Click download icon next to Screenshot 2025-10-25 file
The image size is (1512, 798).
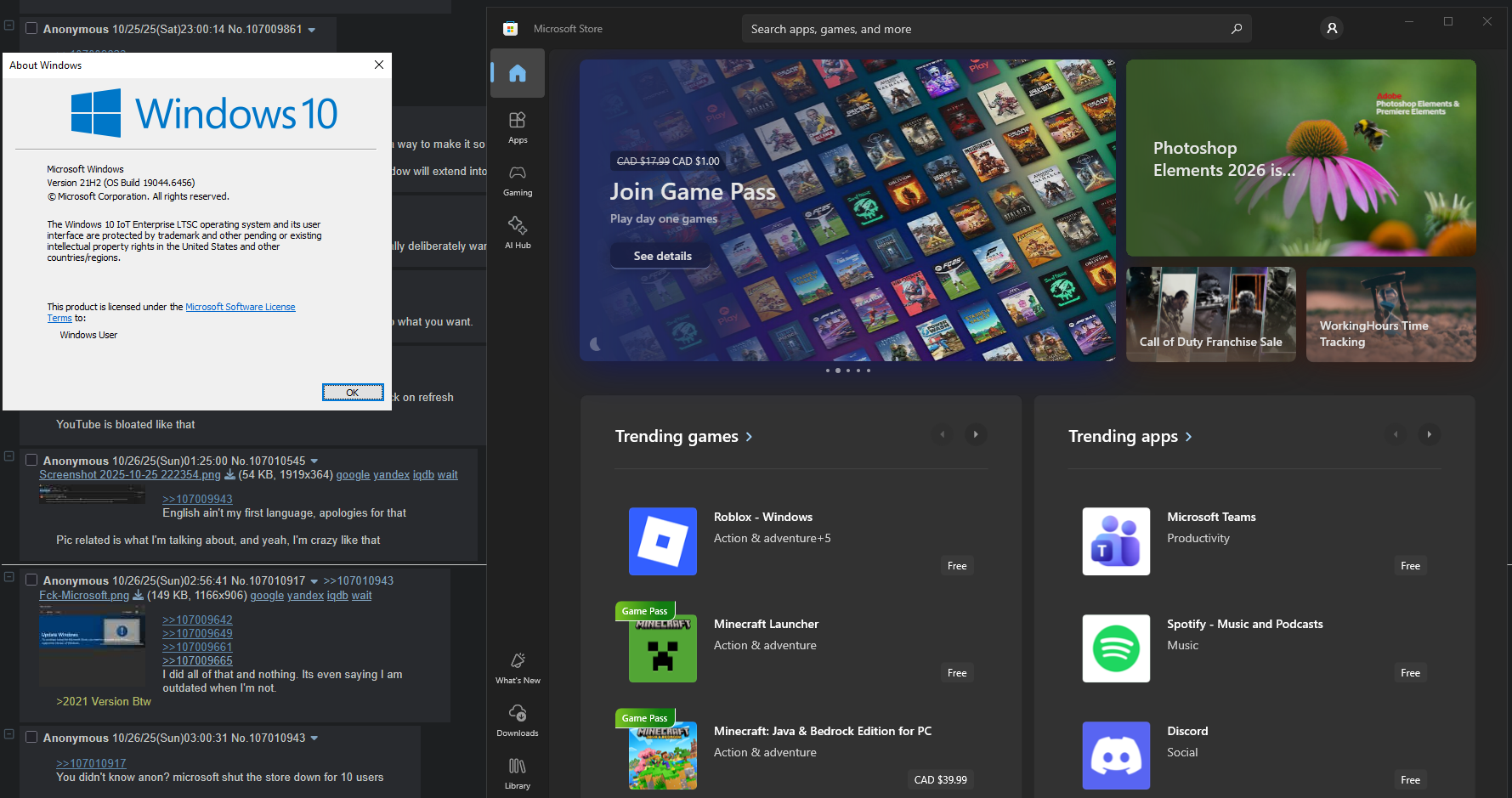[229, 475]
